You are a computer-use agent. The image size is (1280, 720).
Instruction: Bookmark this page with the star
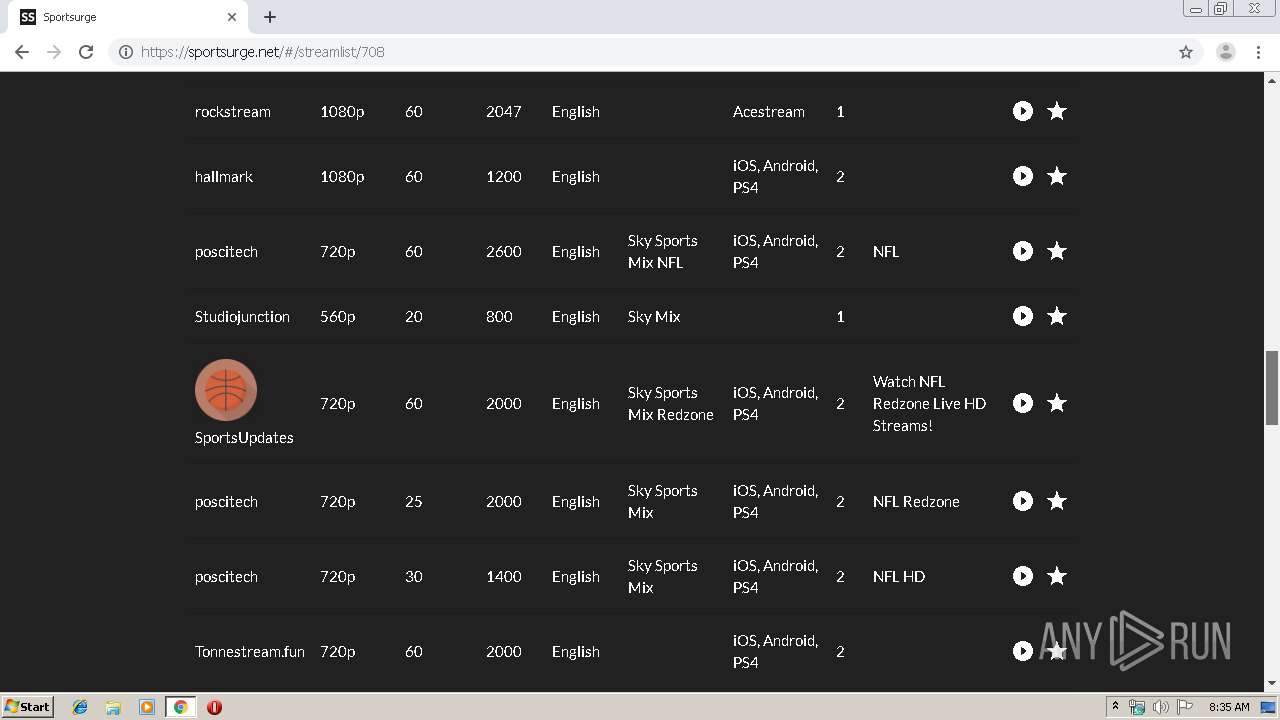[x=1186, y=52]
